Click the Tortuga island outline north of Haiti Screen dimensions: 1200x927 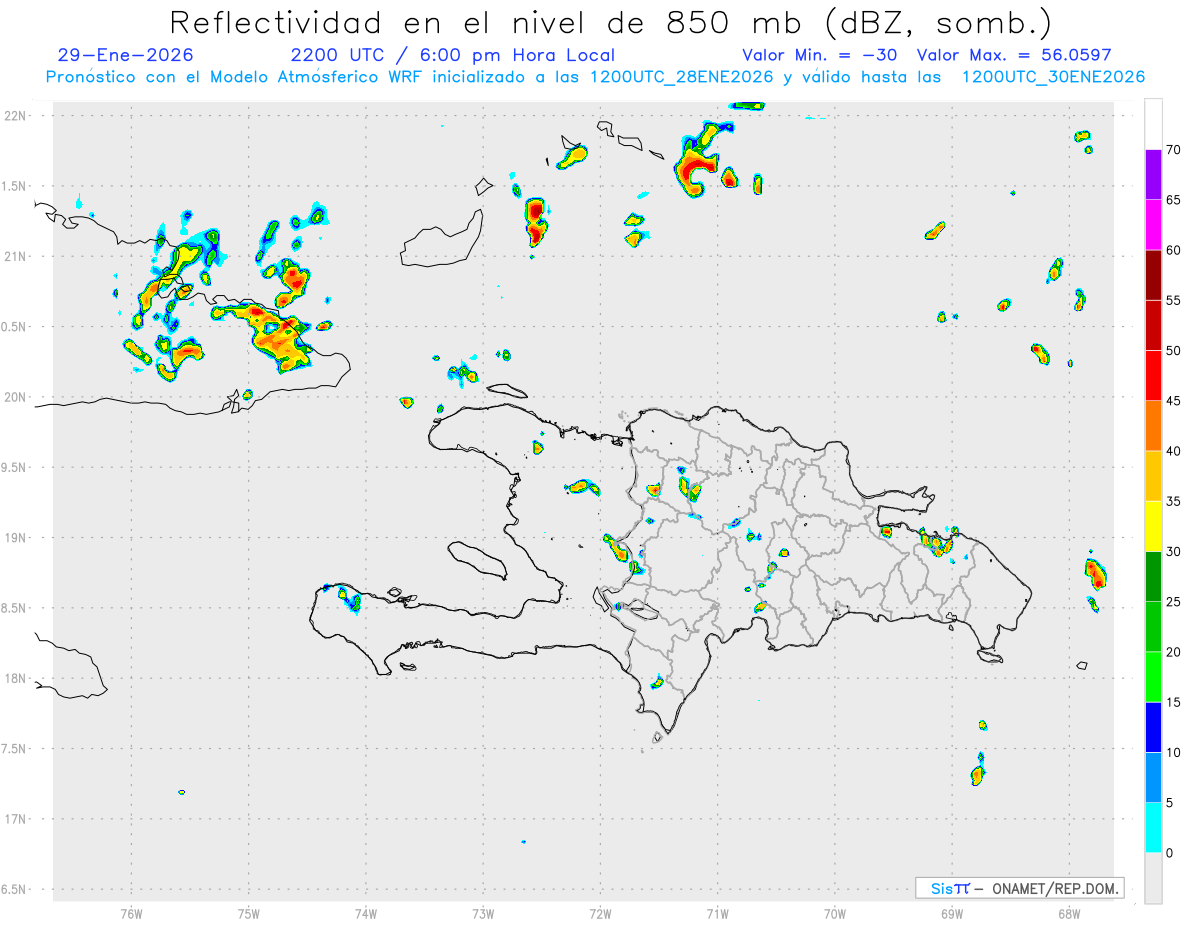(506, 390)
